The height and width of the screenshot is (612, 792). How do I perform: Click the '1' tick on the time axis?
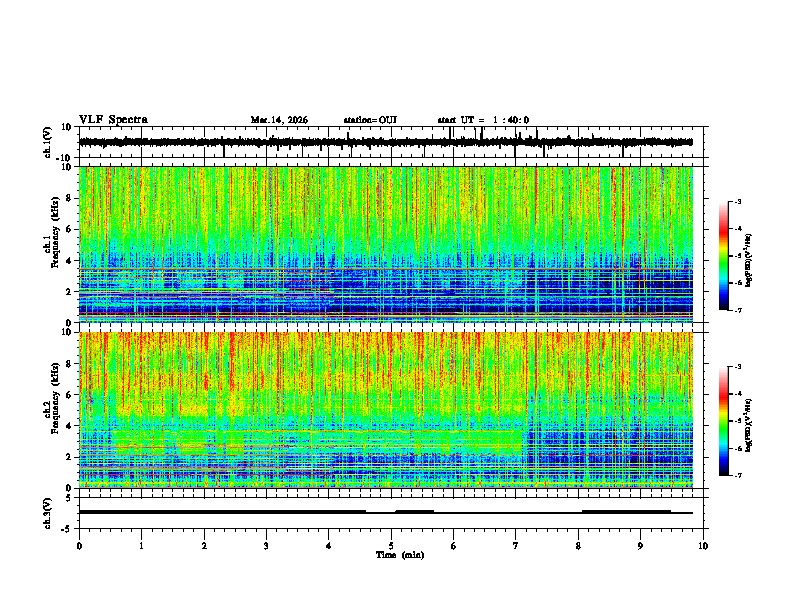pyautogui.click(x=141, y=546)
